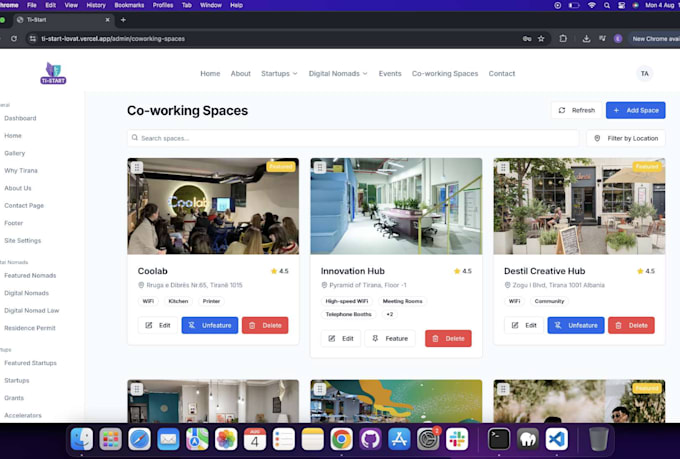Viewport: 680px width, 459px height.
Task: Select Grants in the sidebar
Action: tap(14, 398)
